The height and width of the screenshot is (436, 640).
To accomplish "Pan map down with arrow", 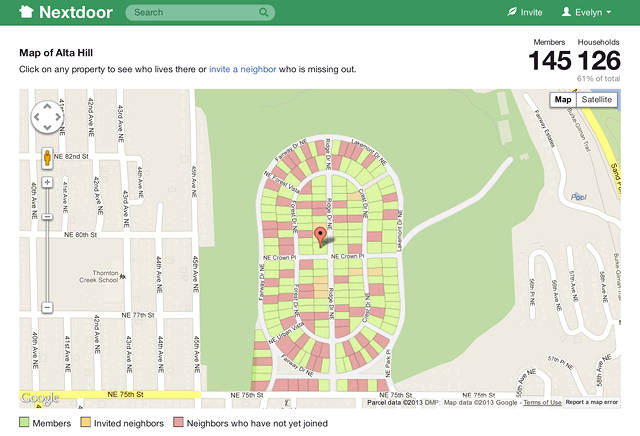I will pos(47,128).
